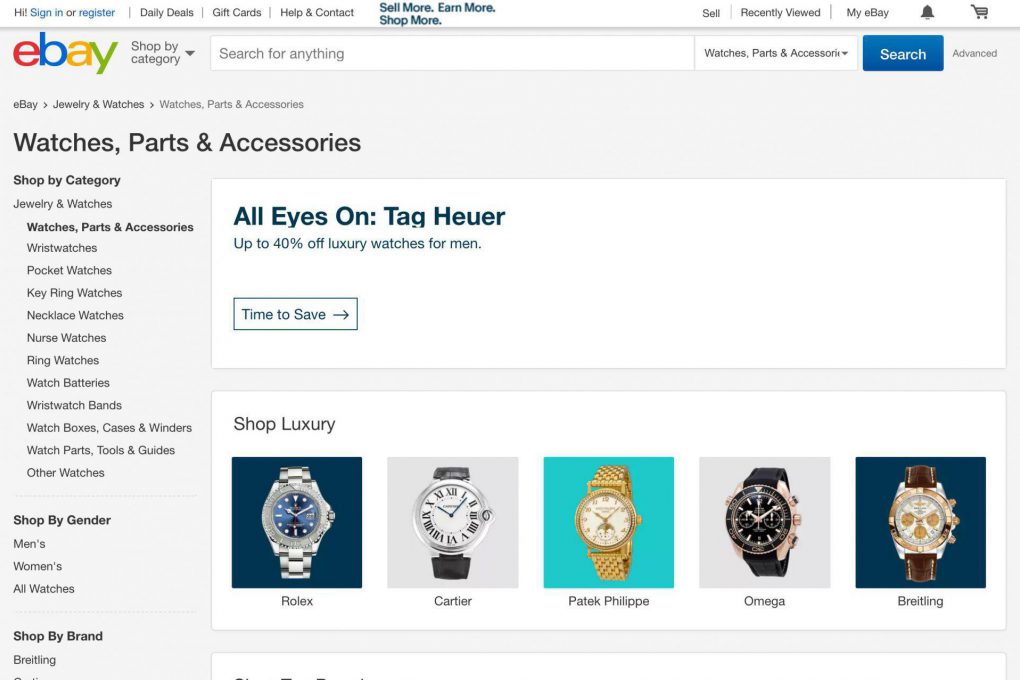This screenshot has width=1020, height=680.
Task: Open the shopping cart
Action: click(979, 13)
